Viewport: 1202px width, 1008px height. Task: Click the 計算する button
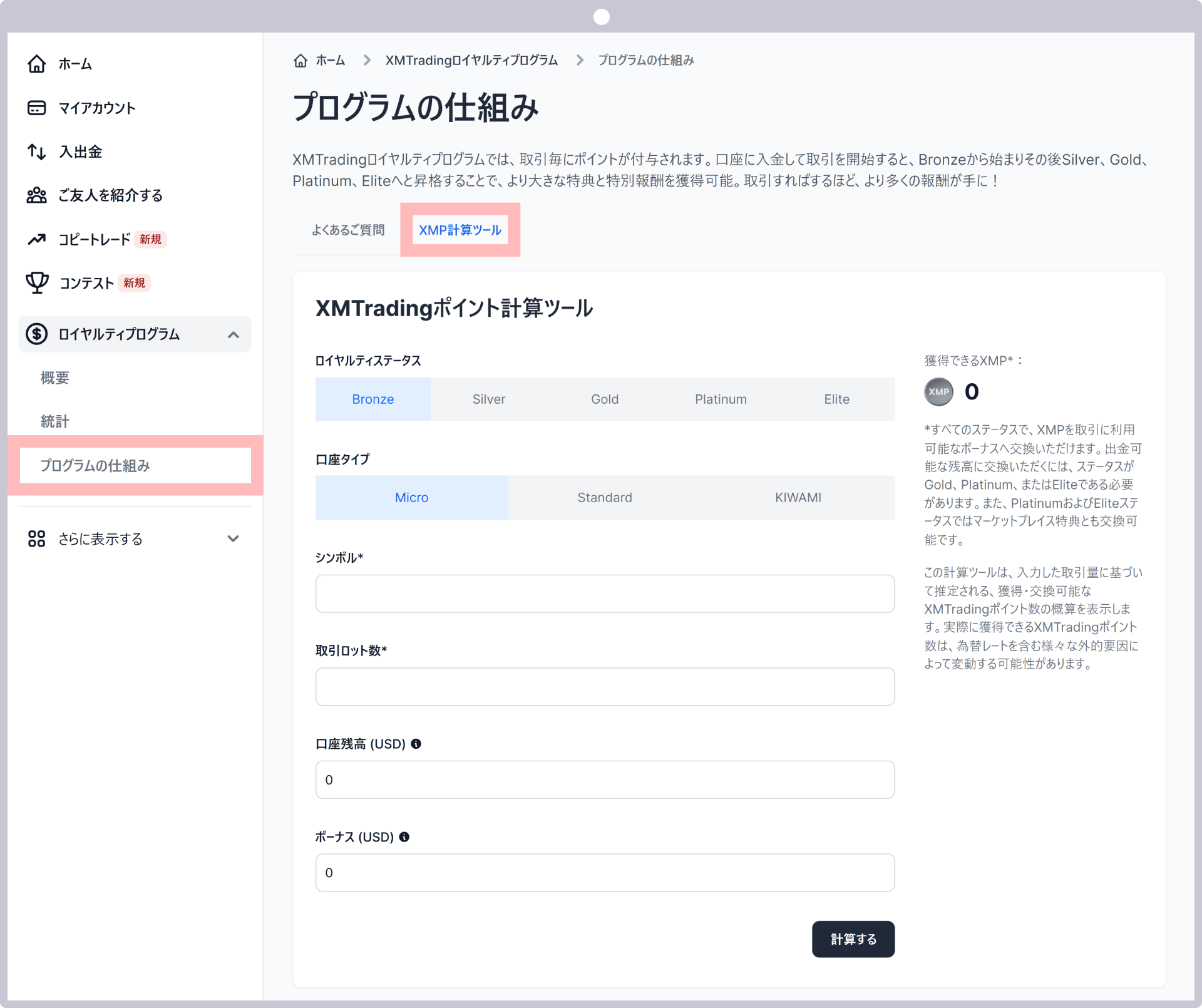pos(853,939)
